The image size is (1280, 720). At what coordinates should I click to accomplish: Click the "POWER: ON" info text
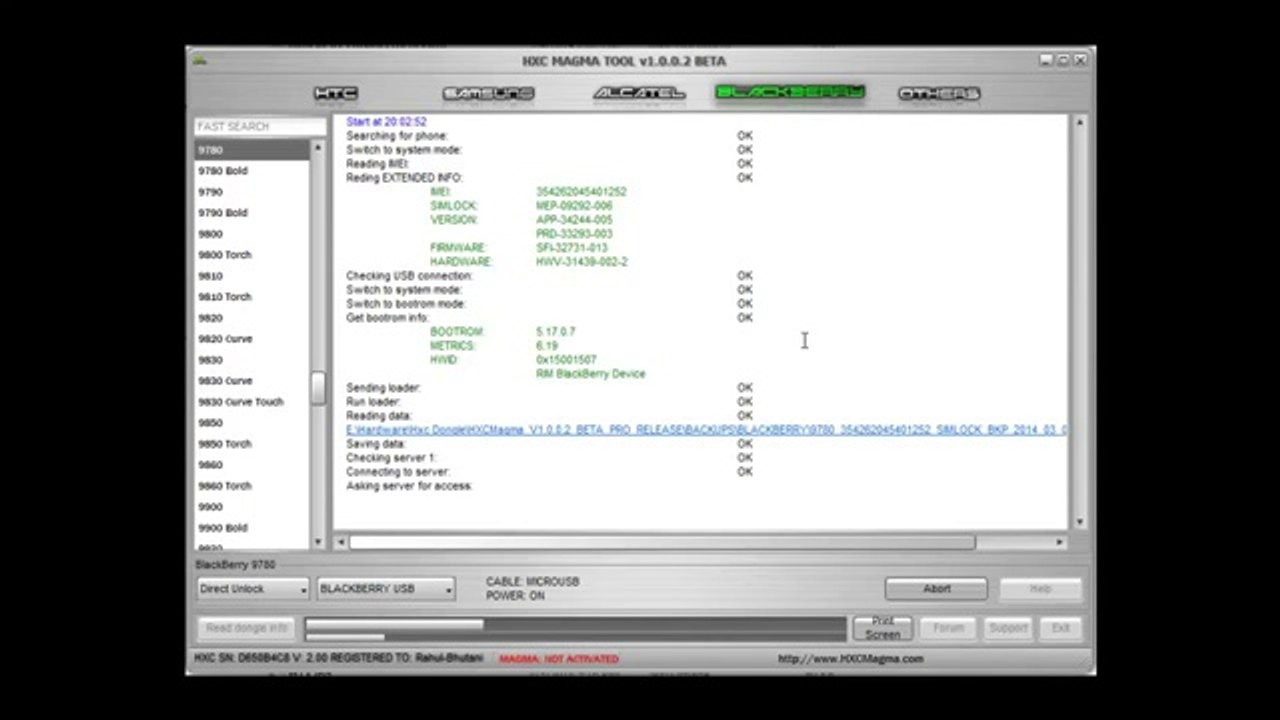click(515, 596)
